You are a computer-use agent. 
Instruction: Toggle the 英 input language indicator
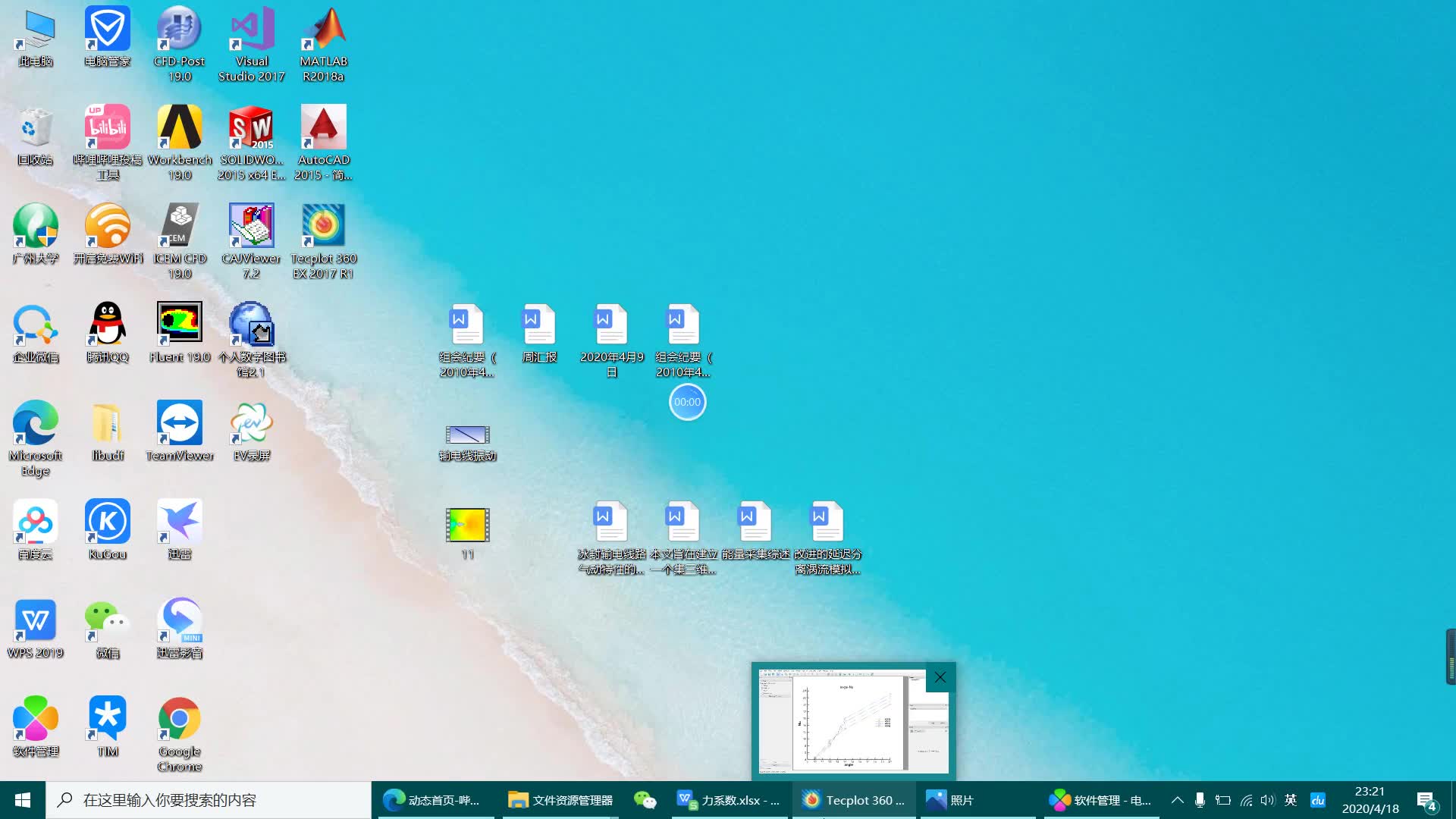1291,800
